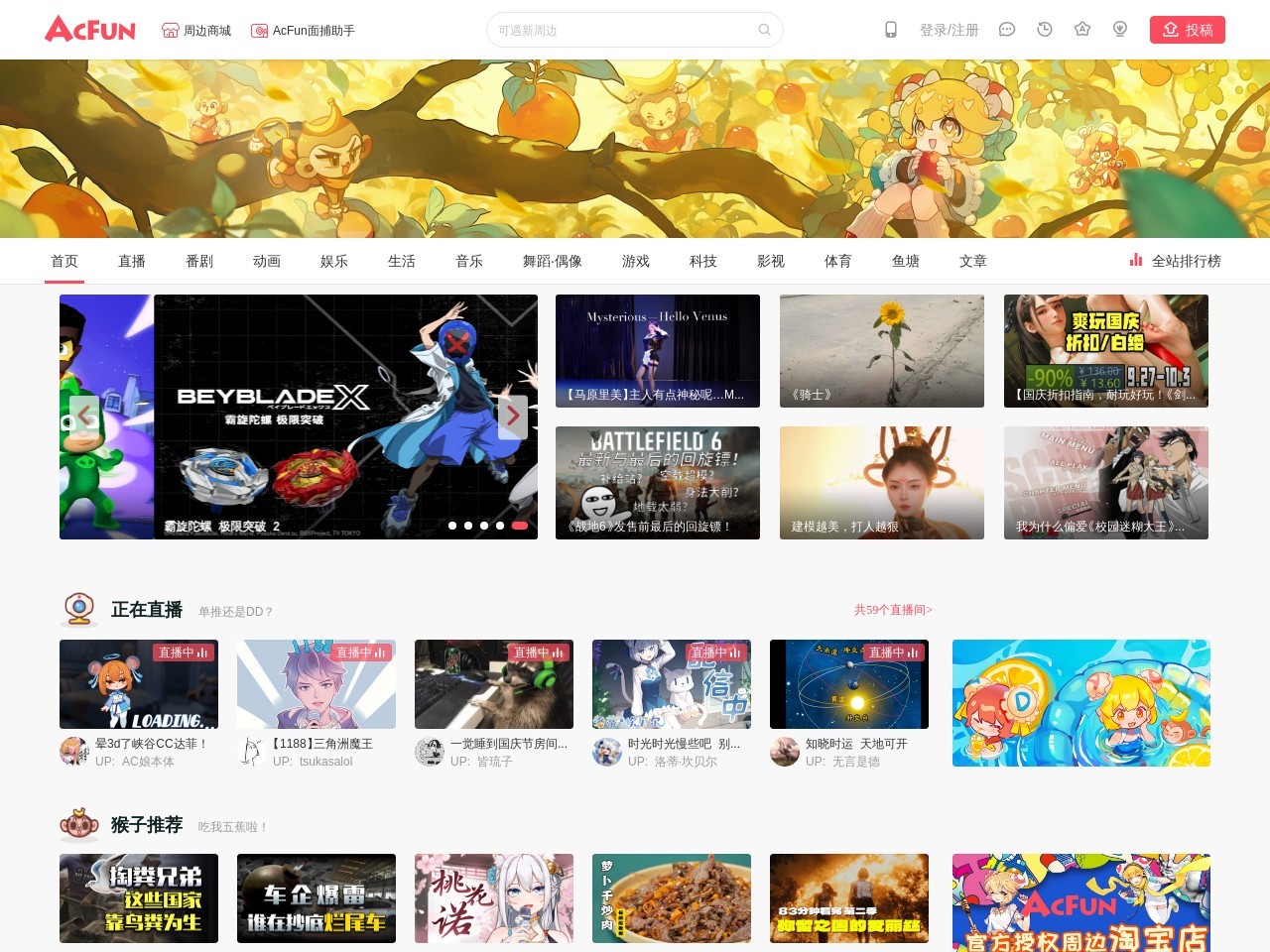Image resolution: width=1270 pixels, height=952 pixels.
Task: Open favorites star icon in header
Action: (x=1082, y=30)
